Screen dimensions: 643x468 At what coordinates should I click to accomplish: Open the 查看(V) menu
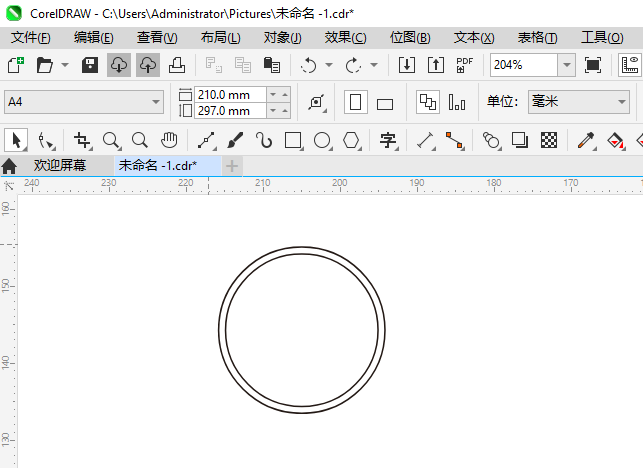[157, 38]
